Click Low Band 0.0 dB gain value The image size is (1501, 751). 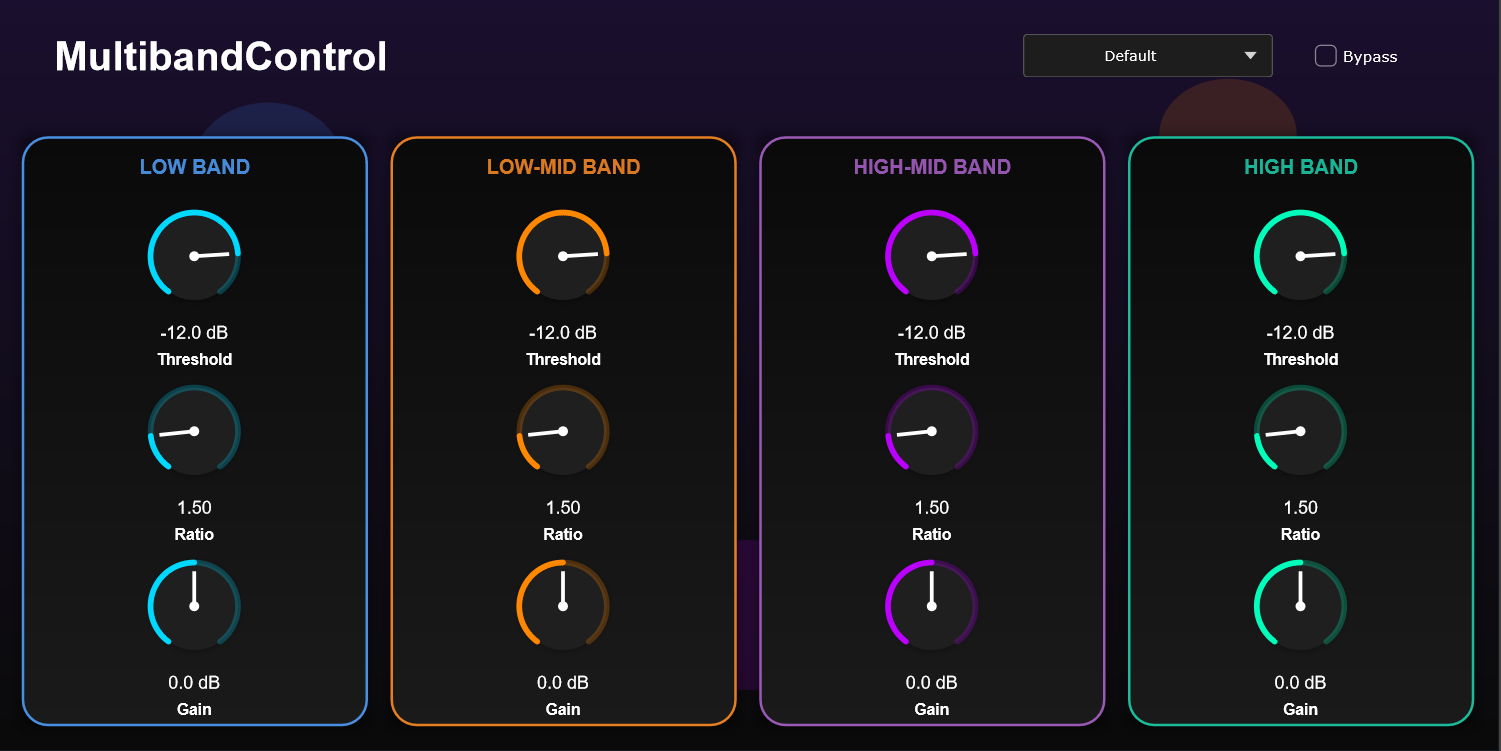tap(194, 682)
